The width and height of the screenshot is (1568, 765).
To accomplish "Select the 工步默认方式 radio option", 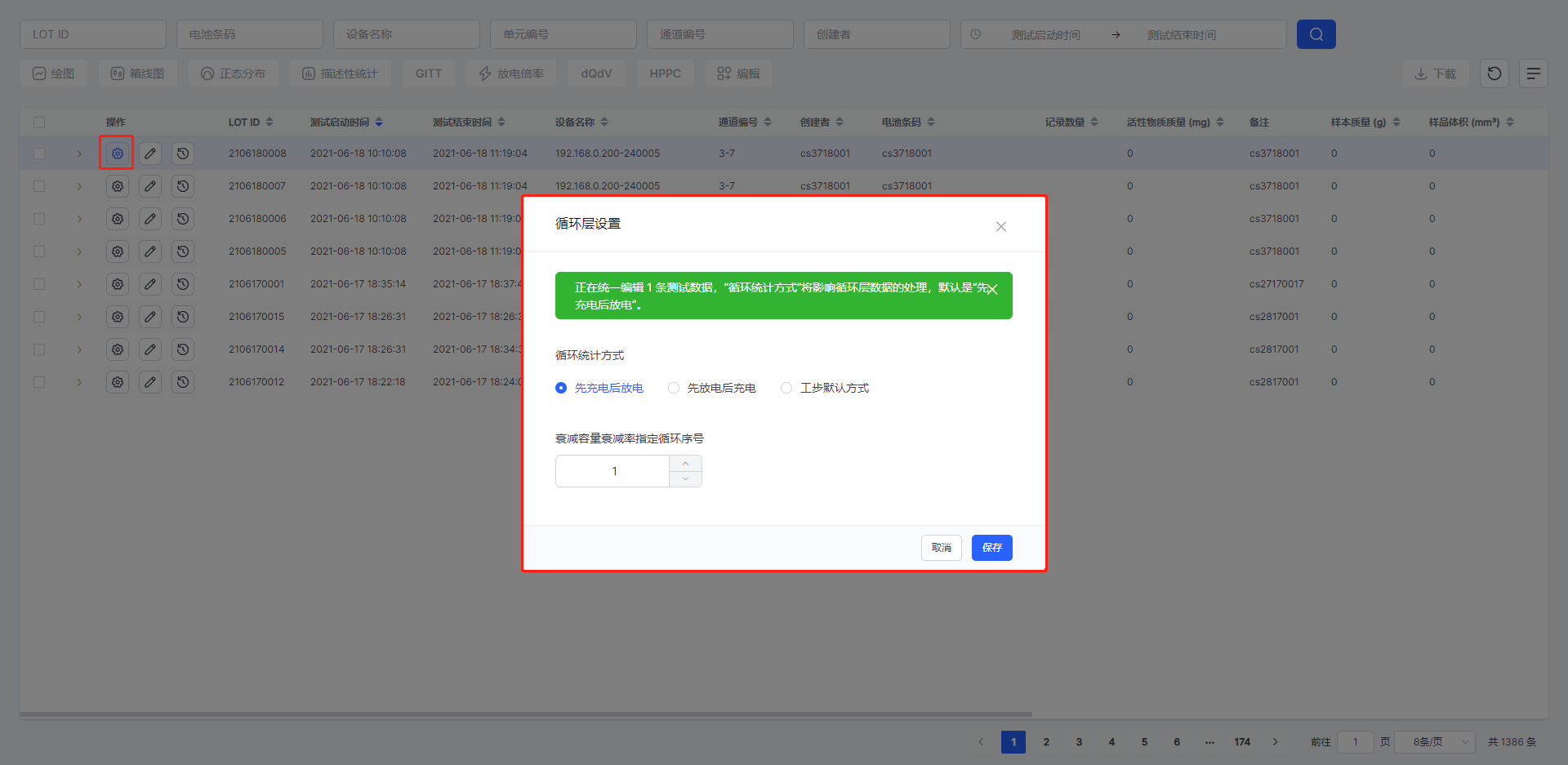I will click(825, 388).
